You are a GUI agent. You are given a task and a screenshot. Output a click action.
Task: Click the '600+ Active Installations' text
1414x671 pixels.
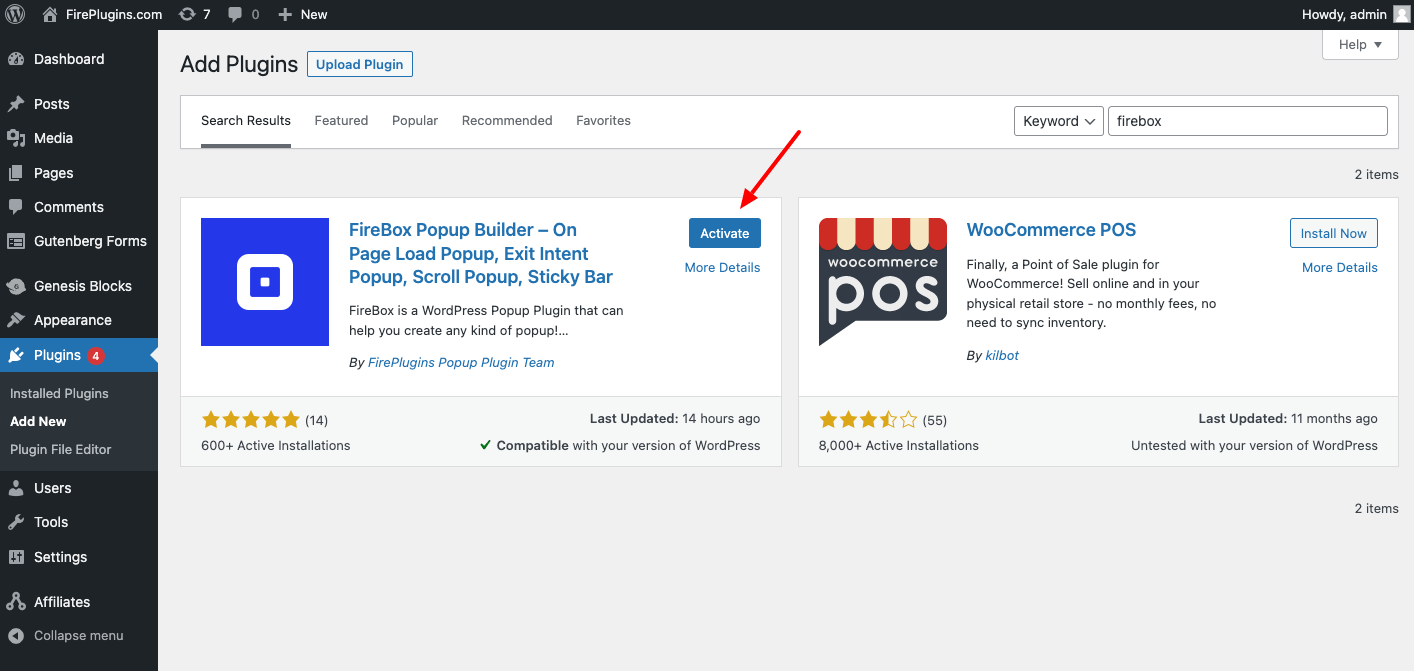click(276, 446)
